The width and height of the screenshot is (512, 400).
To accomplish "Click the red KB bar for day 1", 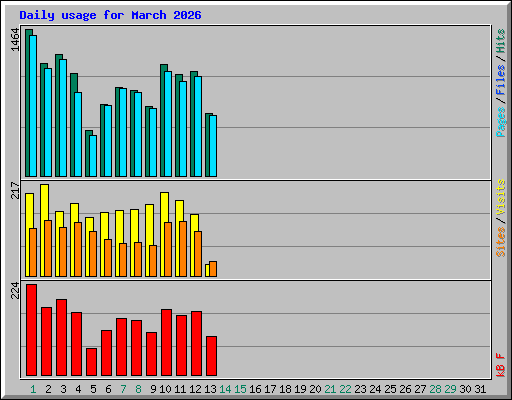I will click(31, 330).
